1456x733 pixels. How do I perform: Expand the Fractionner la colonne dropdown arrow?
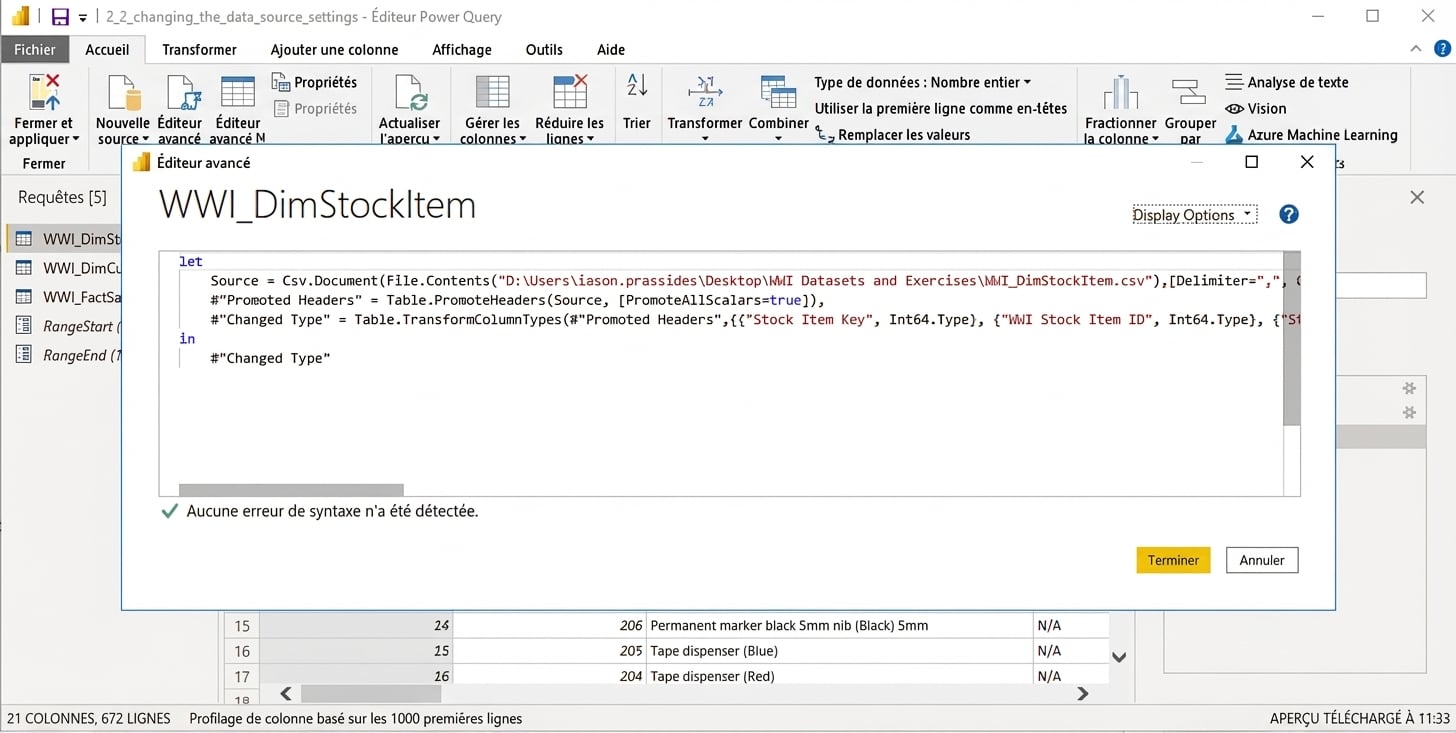(x=1156, y=140)
